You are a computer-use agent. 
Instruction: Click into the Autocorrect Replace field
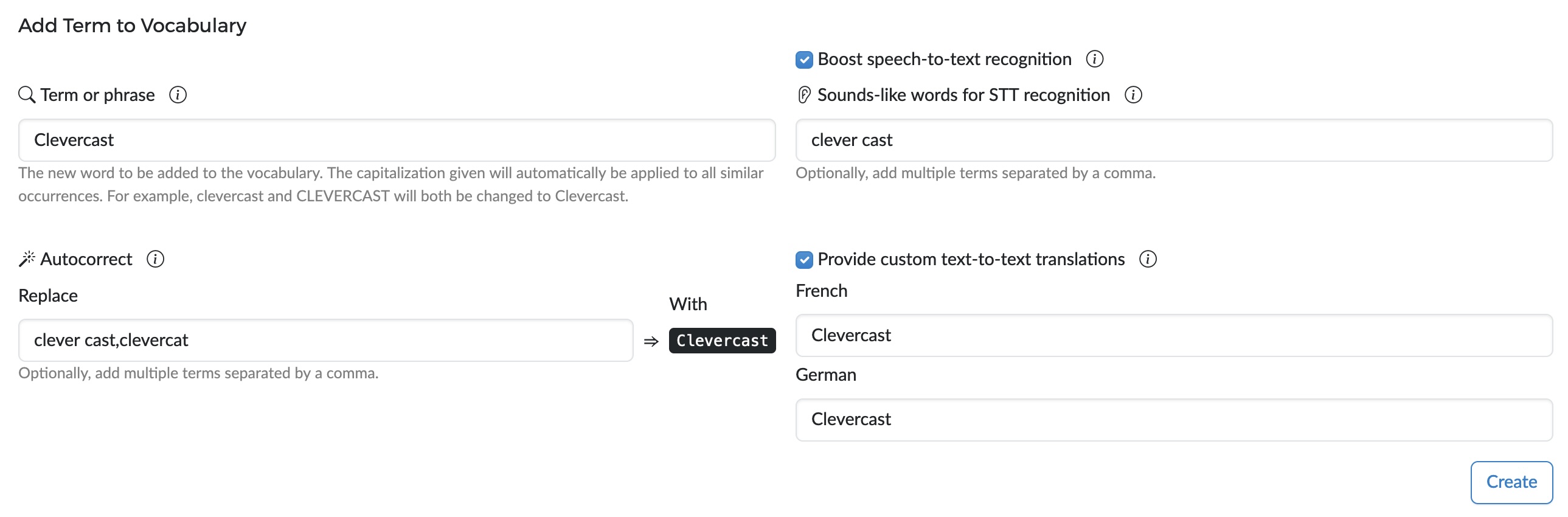click(x=325, y=341)
